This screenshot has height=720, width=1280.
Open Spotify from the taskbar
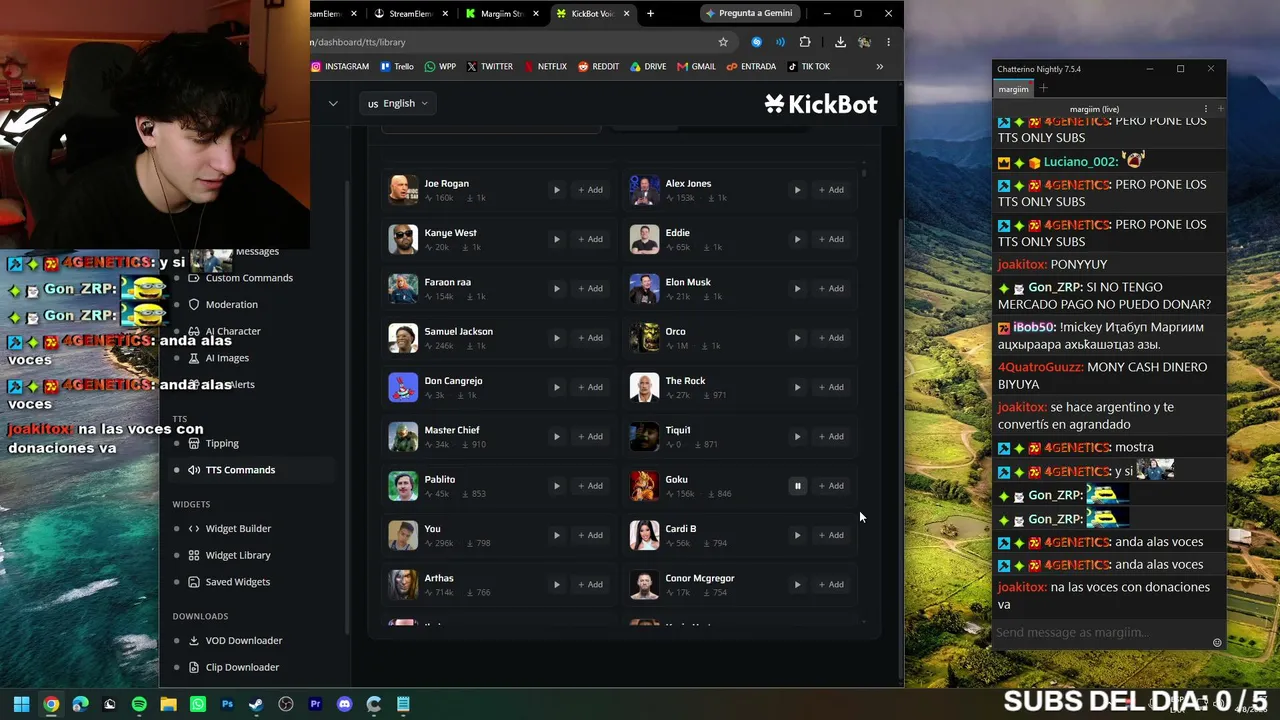(139, 704)
